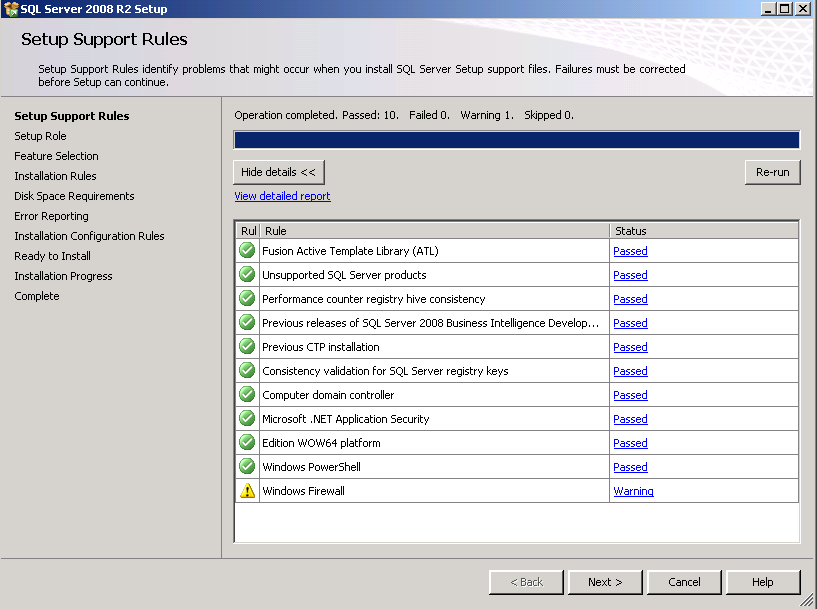
Task: Click the green check icon for Fusion ATL rule
Action: 247,251
